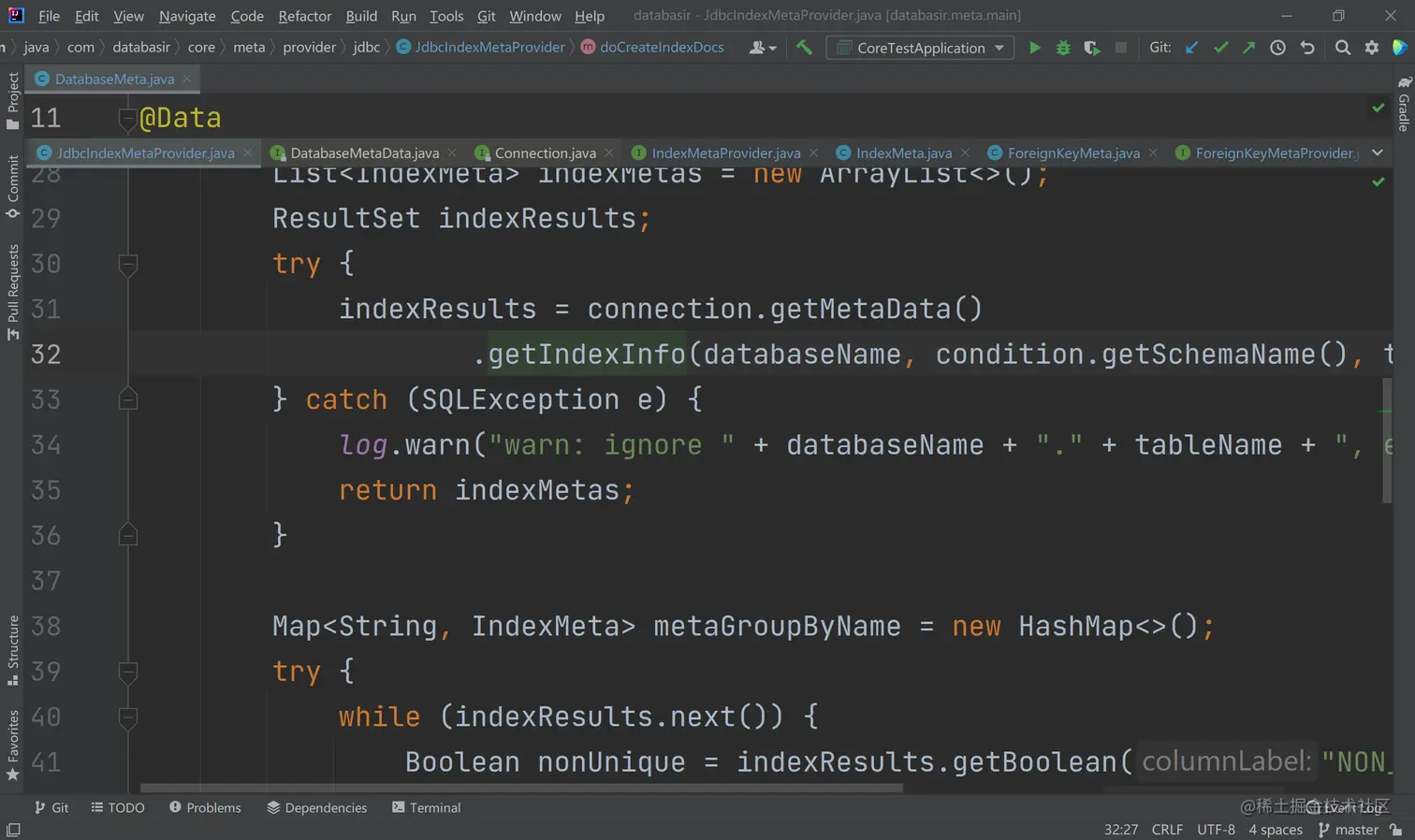Switch to ForeignKeyMeta.java tab
Image resolution: width=1415 pixels, height=840 pixels.
1073,152
